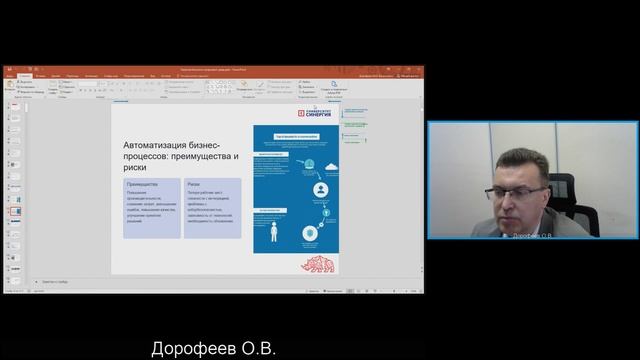The height and width of the screenshot is (360, 640).
Task: Select the Преимущества text box on slide
Action: pos(152,208)
